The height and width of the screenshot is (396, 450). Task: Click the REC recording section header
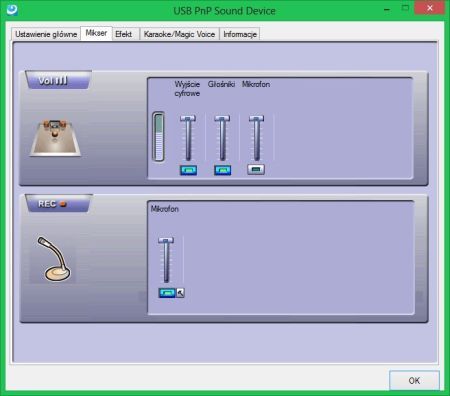point(58,204)
